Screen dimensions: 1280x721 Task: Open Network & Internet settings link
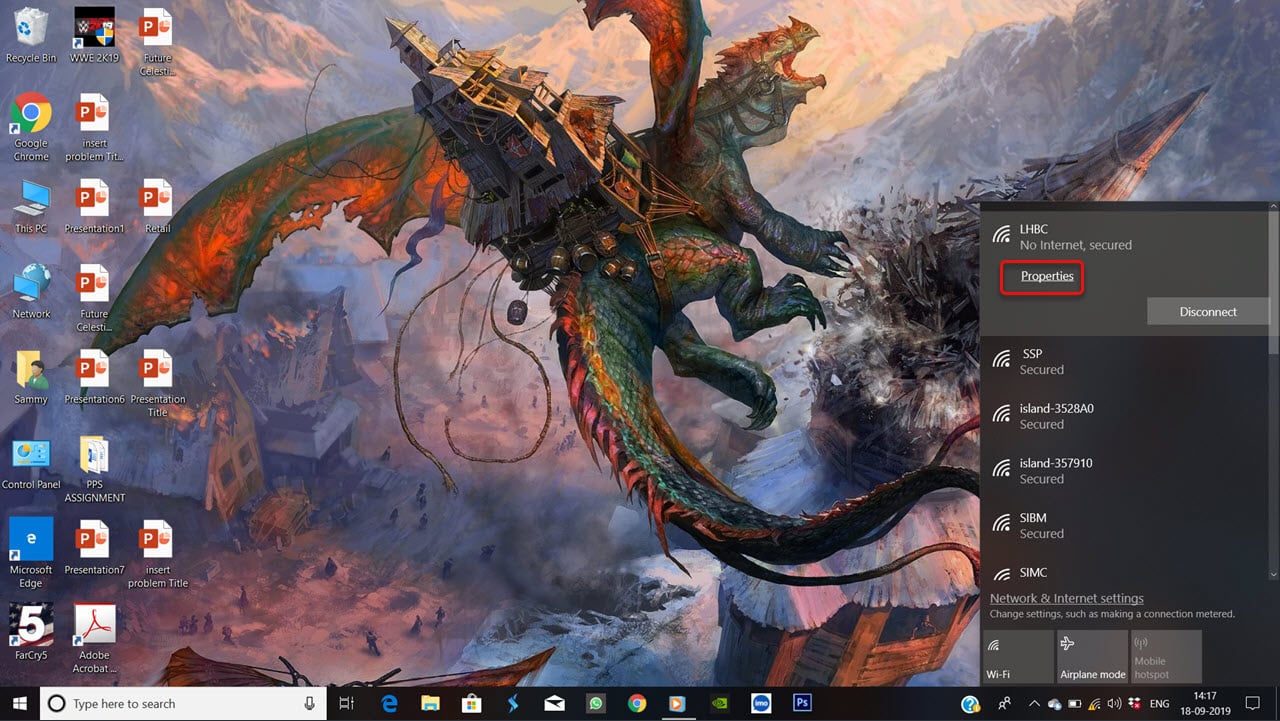1066,598
